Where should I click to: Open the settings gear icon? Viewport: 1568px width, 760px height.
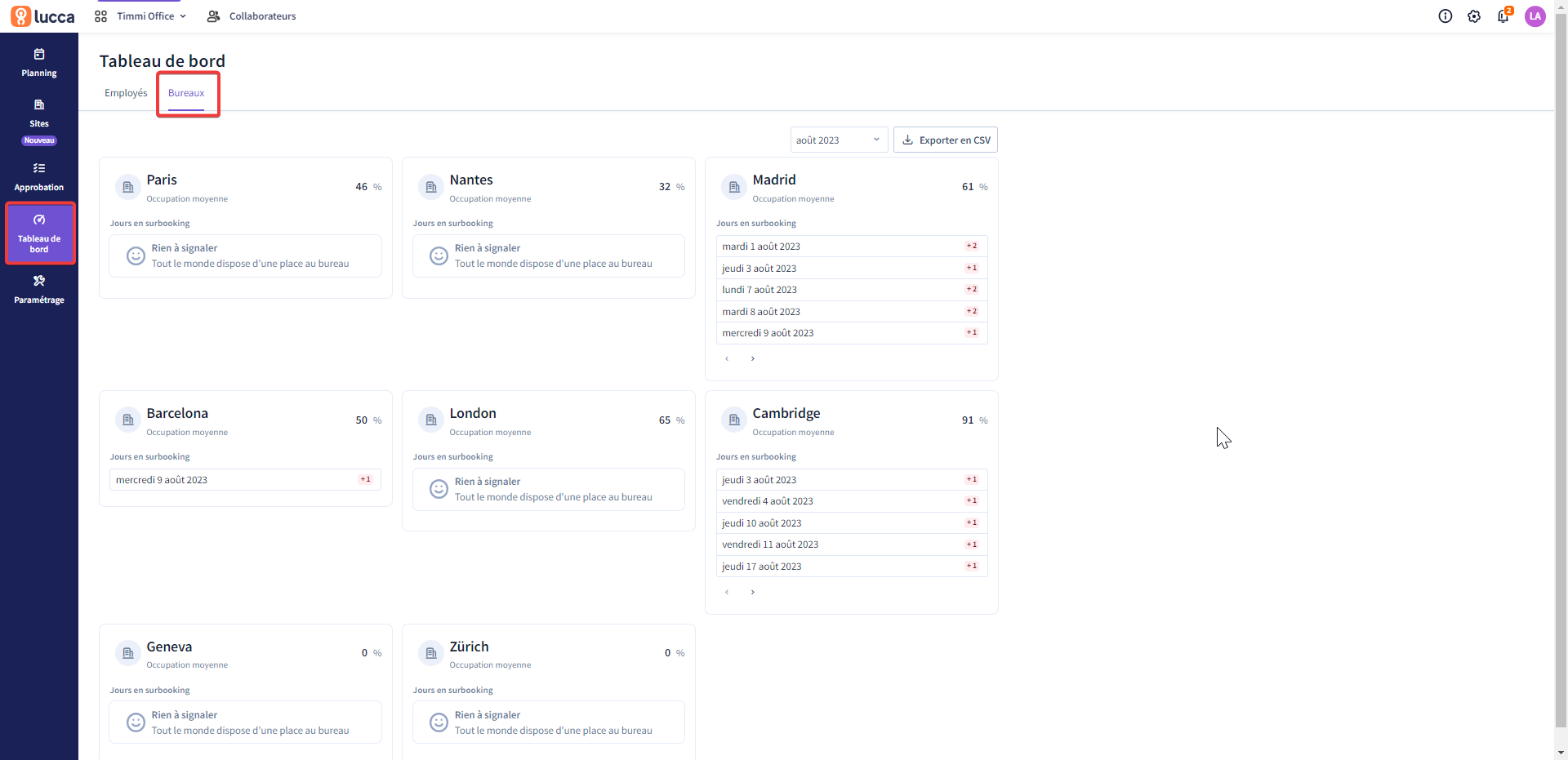(x=1474, y=16)
